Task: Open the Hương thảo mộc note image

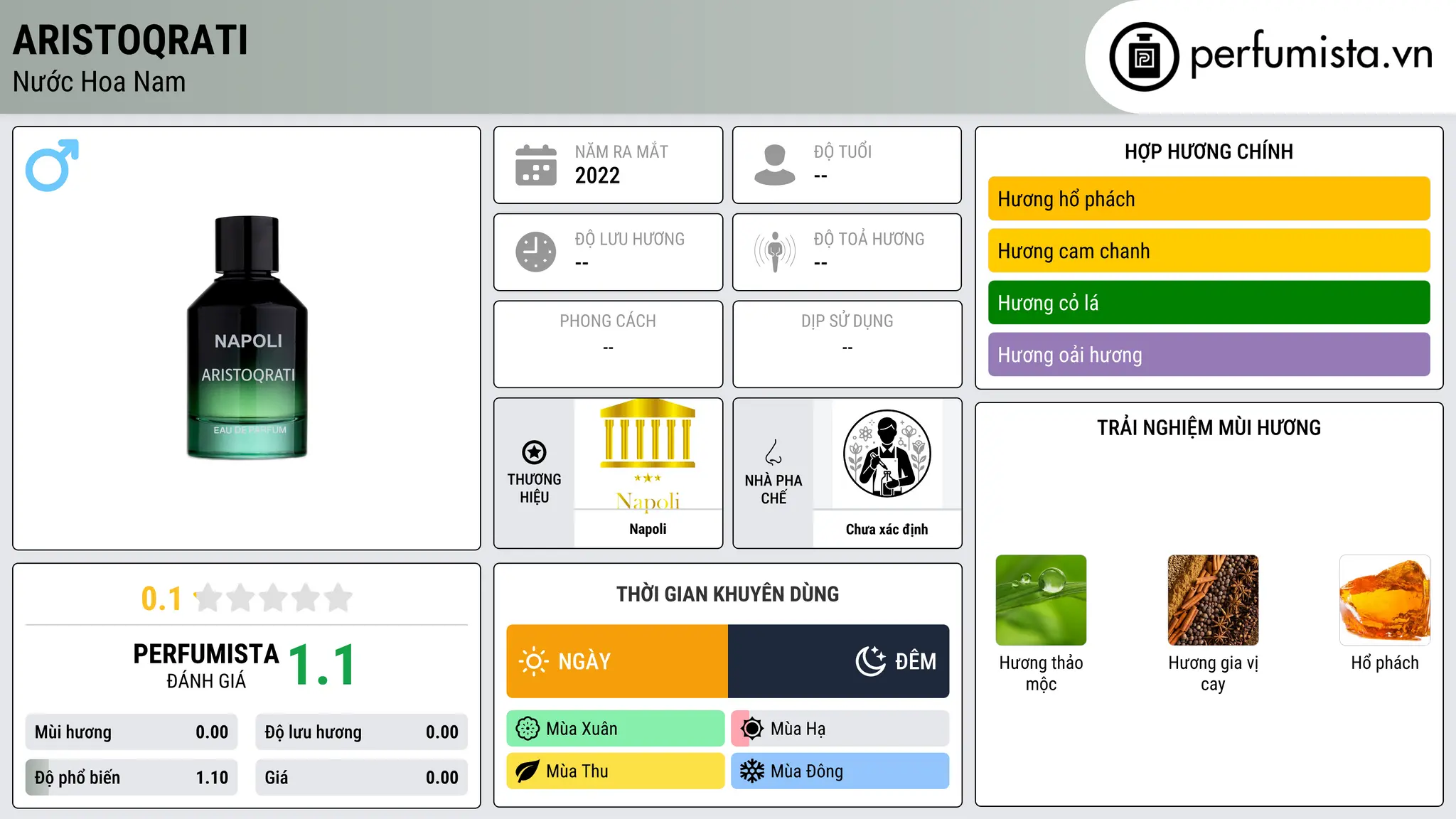Action: point(1041,600)
